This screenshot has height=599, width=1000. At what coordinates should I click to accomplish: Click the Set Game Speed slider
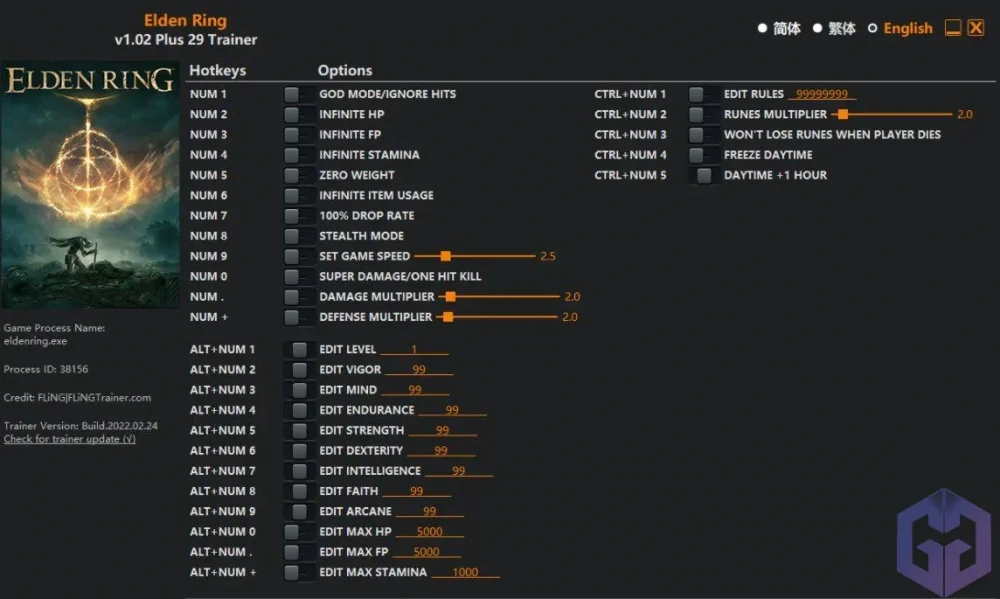(474, 256)
